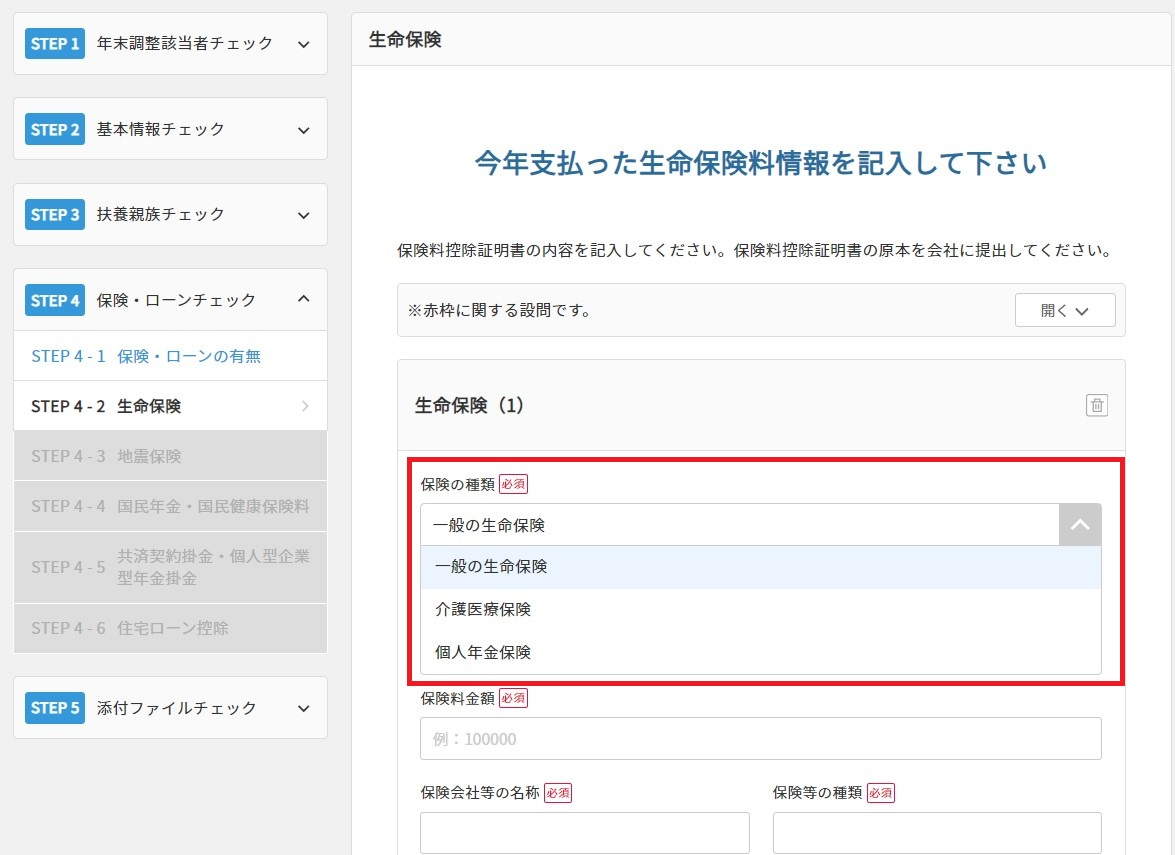The width and height of the screenshot is (1175, 855).
Task: Select STEP 4-5 共済契約掛金 item
Action: 170,567
